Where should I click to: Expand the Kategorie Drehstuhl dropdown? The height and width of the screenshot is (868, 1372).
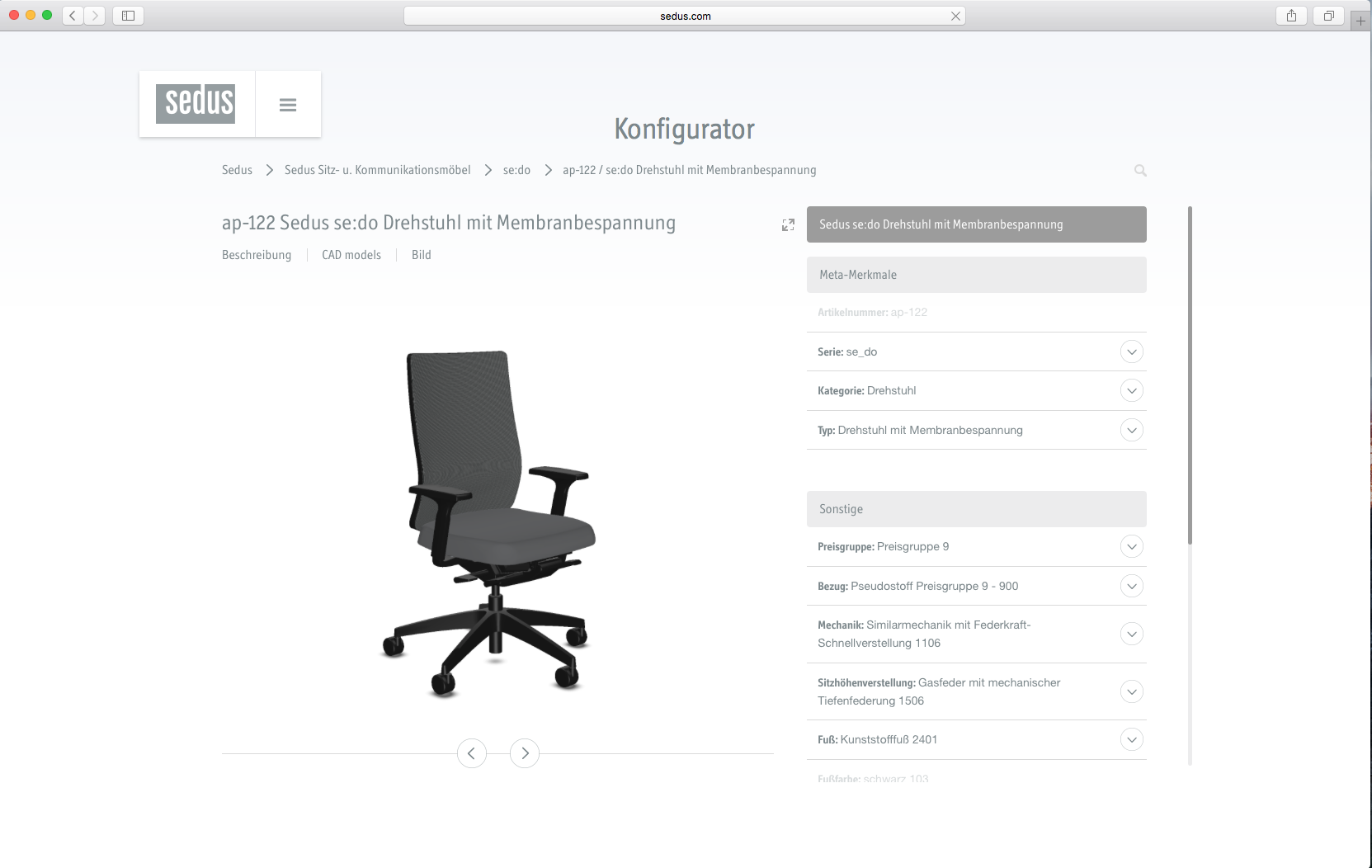point(1132,390)
